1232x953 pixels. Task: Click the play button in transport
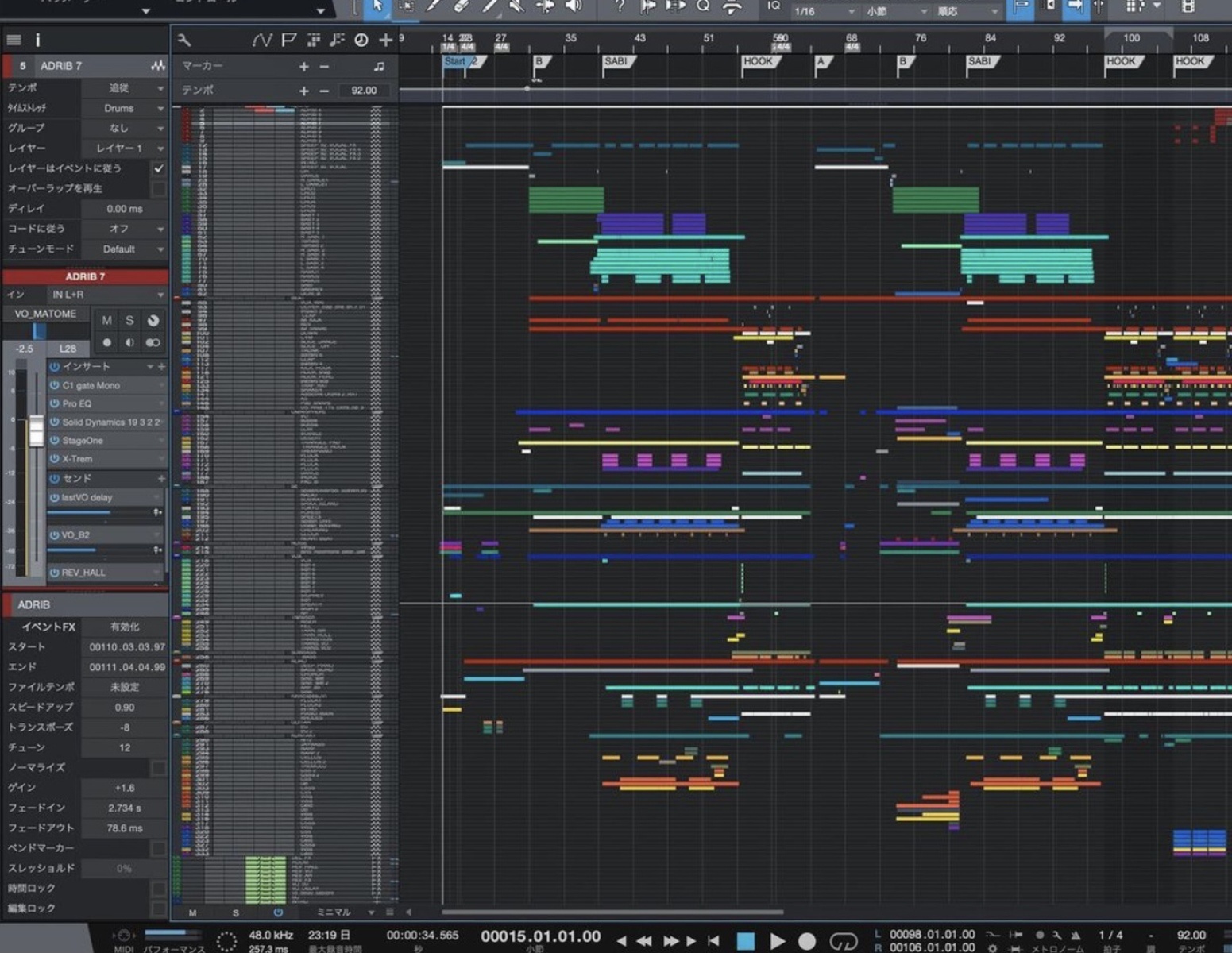click(777, 941)
